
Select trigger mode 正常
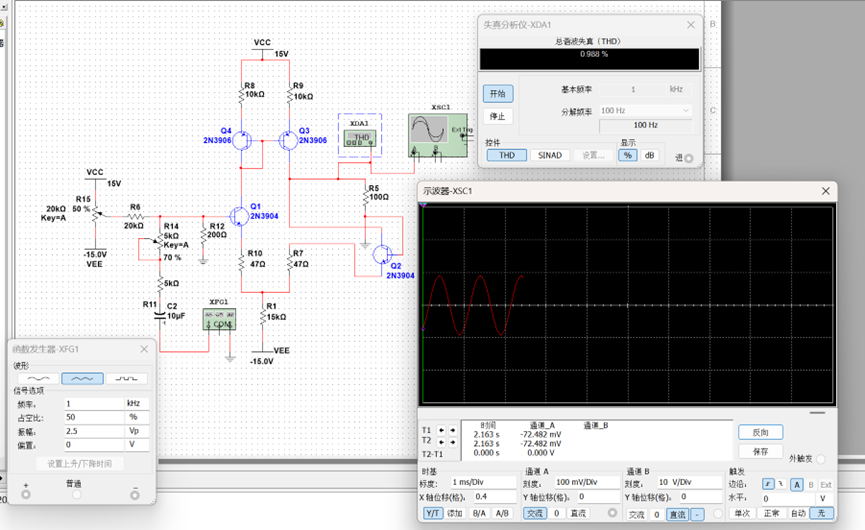(771, 513)
